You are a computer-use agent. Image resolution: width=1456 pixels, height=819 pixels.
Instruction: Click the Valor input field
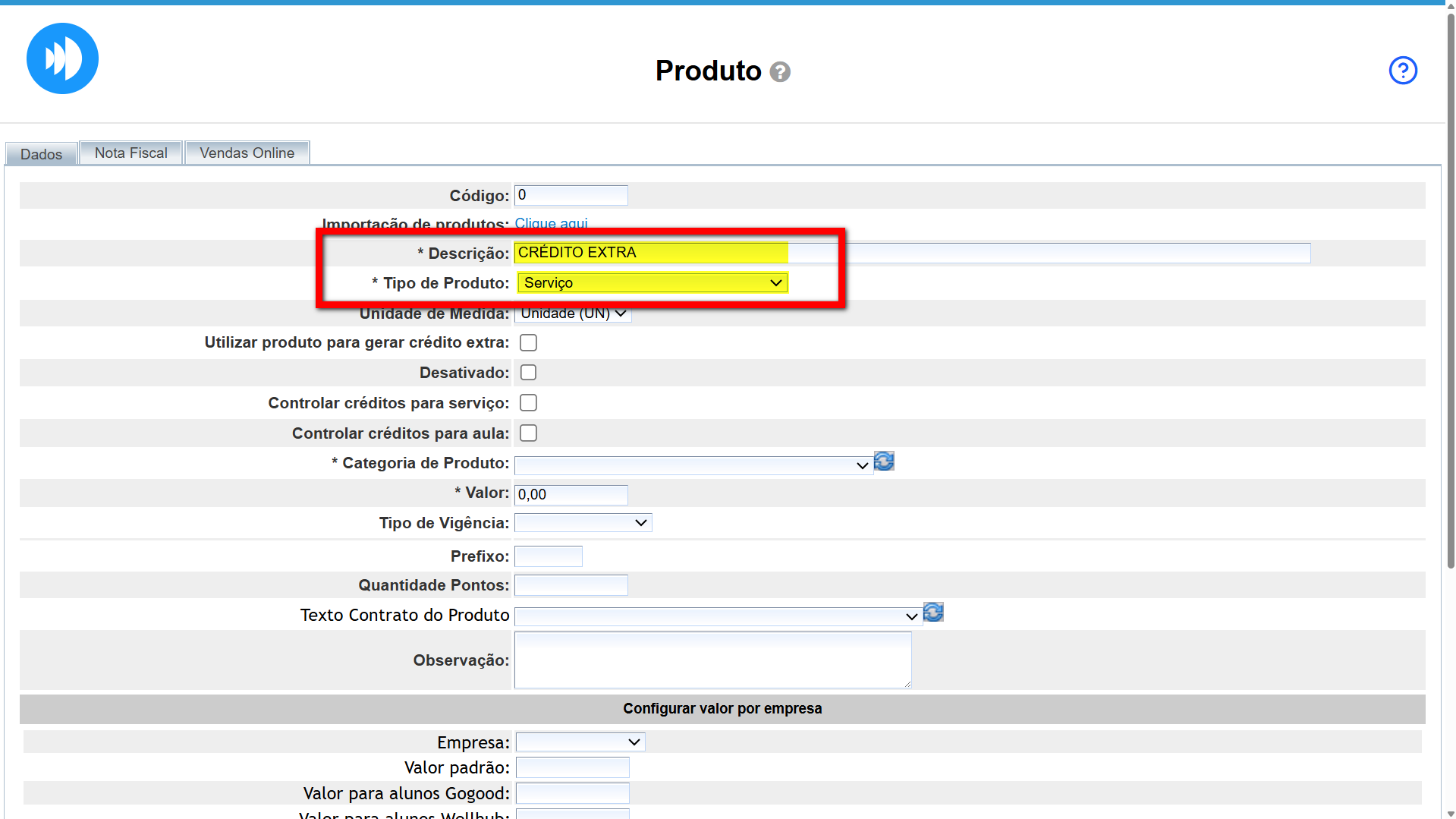coord(571,495)
